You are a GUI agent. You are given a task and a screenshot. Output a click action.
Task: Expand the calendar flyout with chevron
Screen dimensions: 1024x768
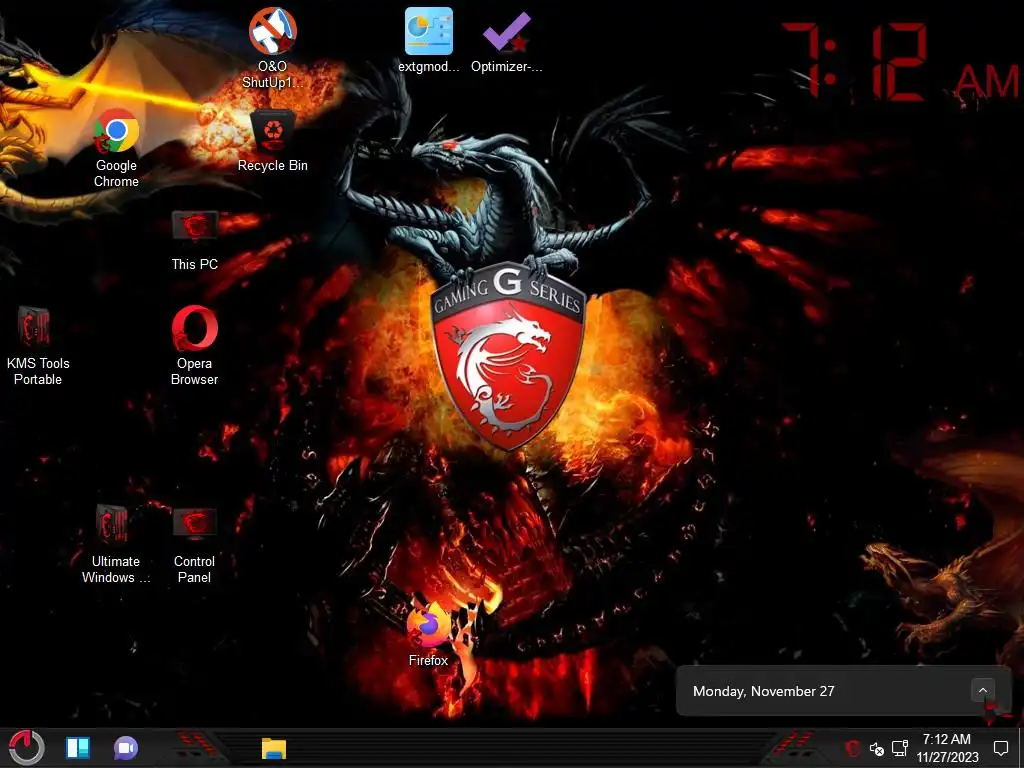click(x=982, y=690)
